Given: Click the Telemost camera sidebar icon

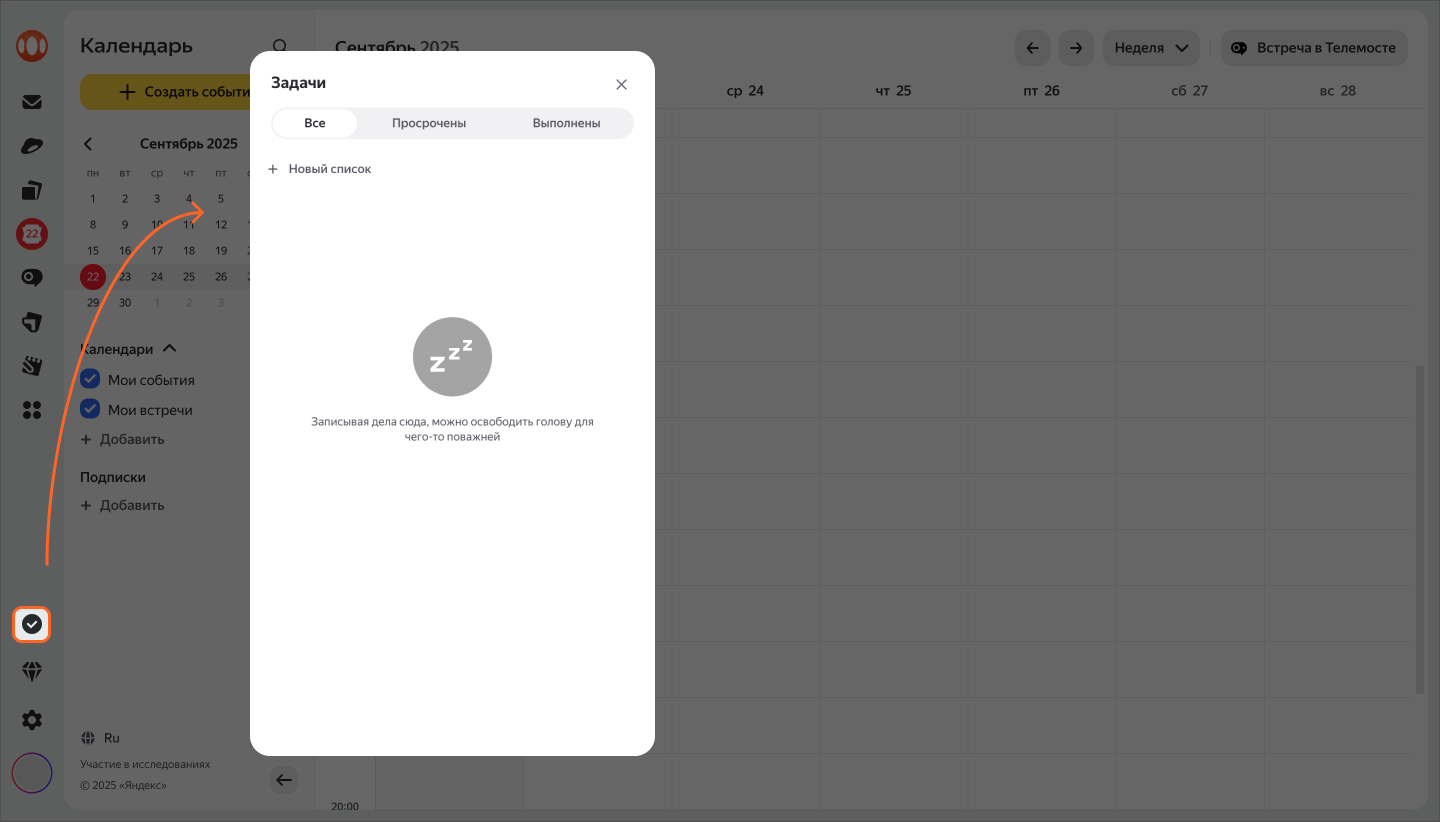Looking at the screenshot, I should click(x=32, y=278).
